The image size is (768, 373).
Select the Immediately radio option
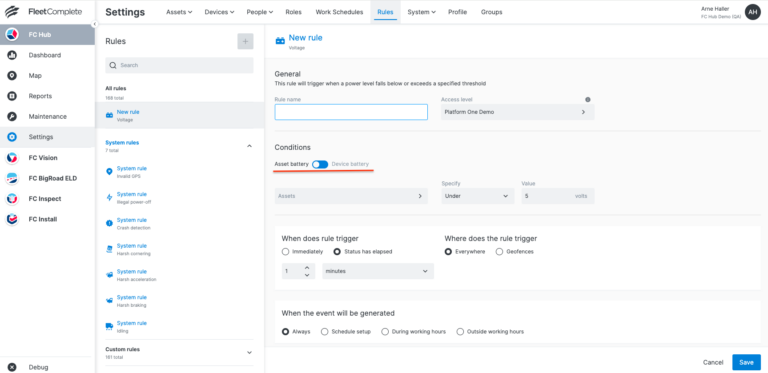click(286, 252)
